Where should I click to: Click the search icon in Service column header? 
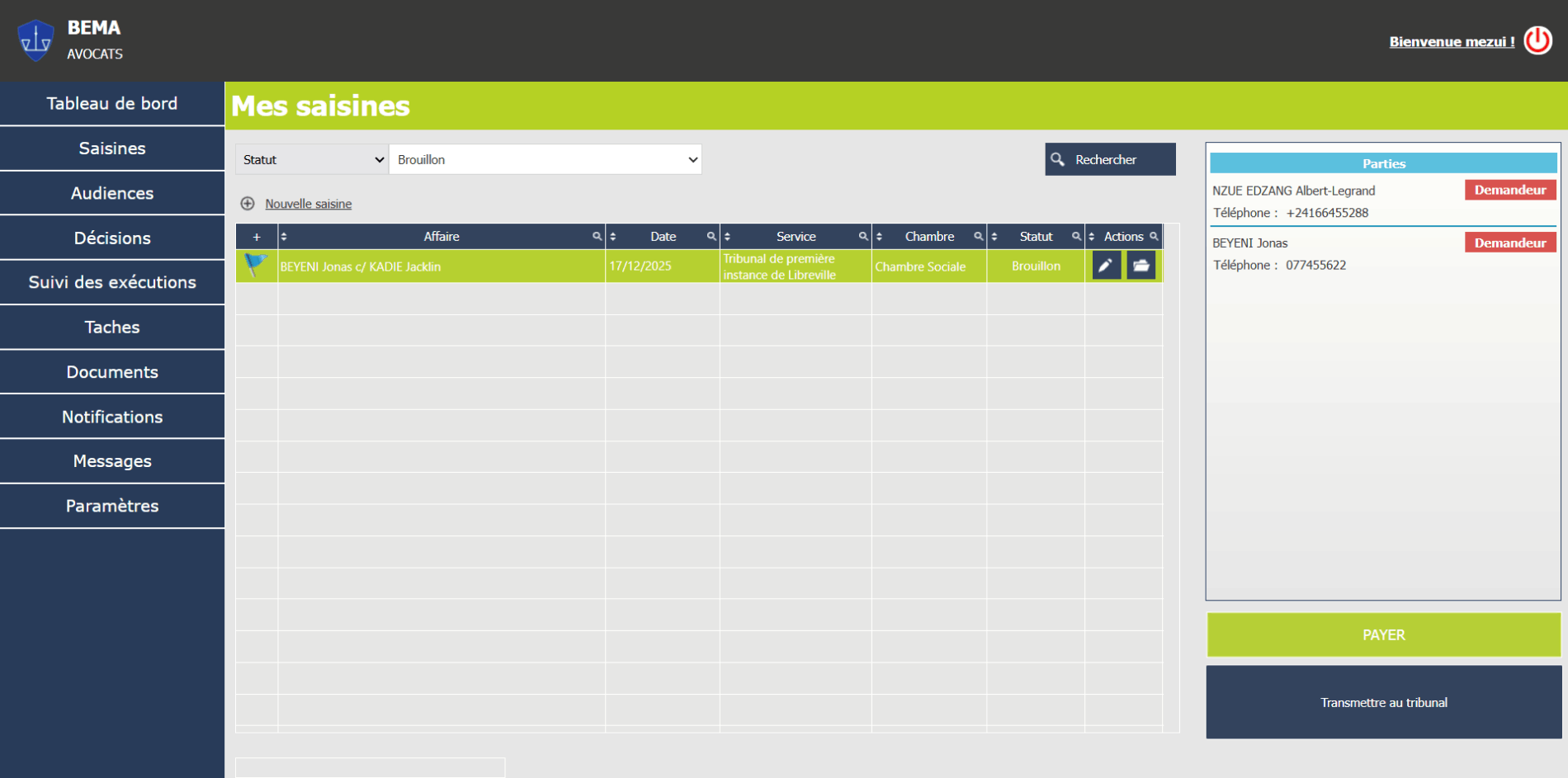(862, 237)
